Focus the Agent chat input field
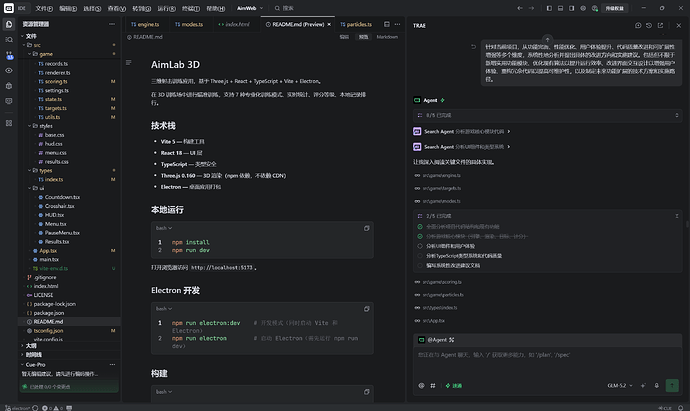 pos(547,363)
